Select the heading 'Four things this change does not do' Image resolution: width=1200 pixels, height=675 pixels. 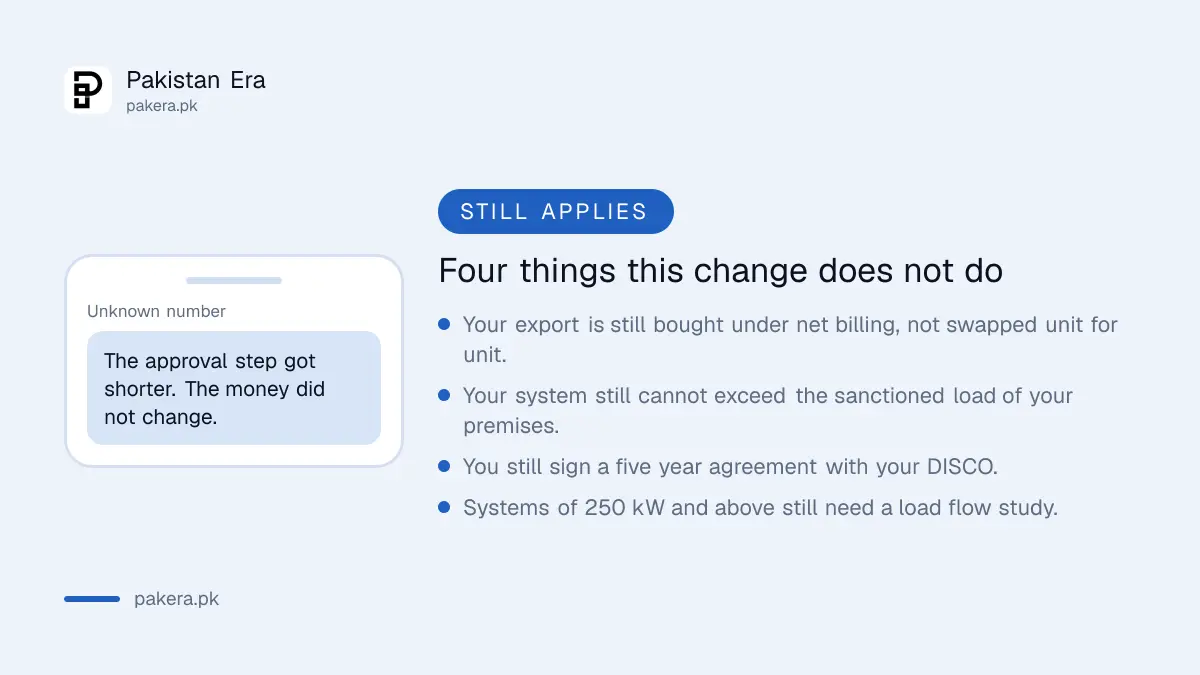click(x=721, y=271)
